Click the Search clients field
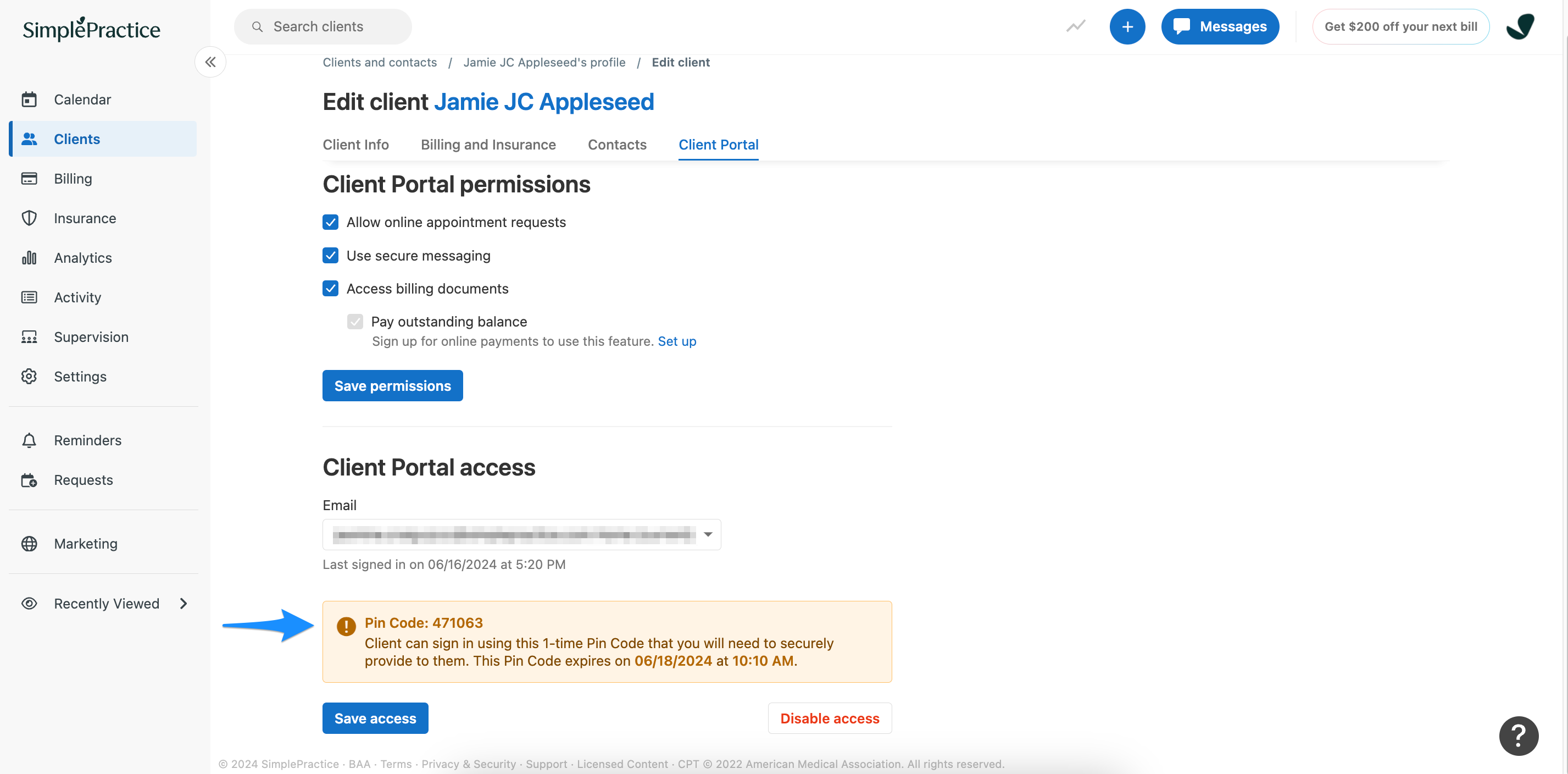 coord(323,26)
